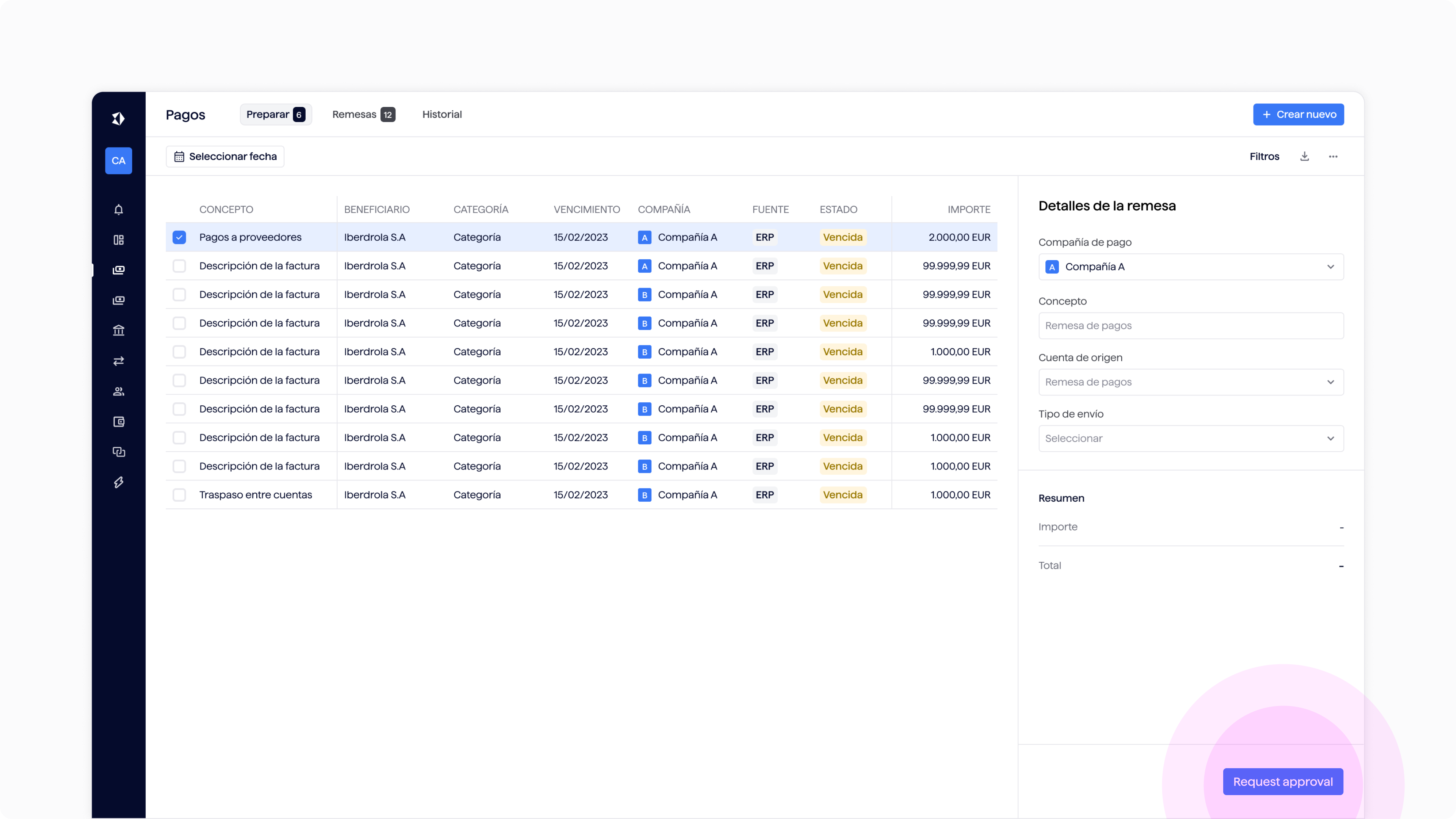Image resolution: width=1456 pixels, height=819 pixels.
Task: Click the Crear nuevo button
Action: coord(1298,114)
